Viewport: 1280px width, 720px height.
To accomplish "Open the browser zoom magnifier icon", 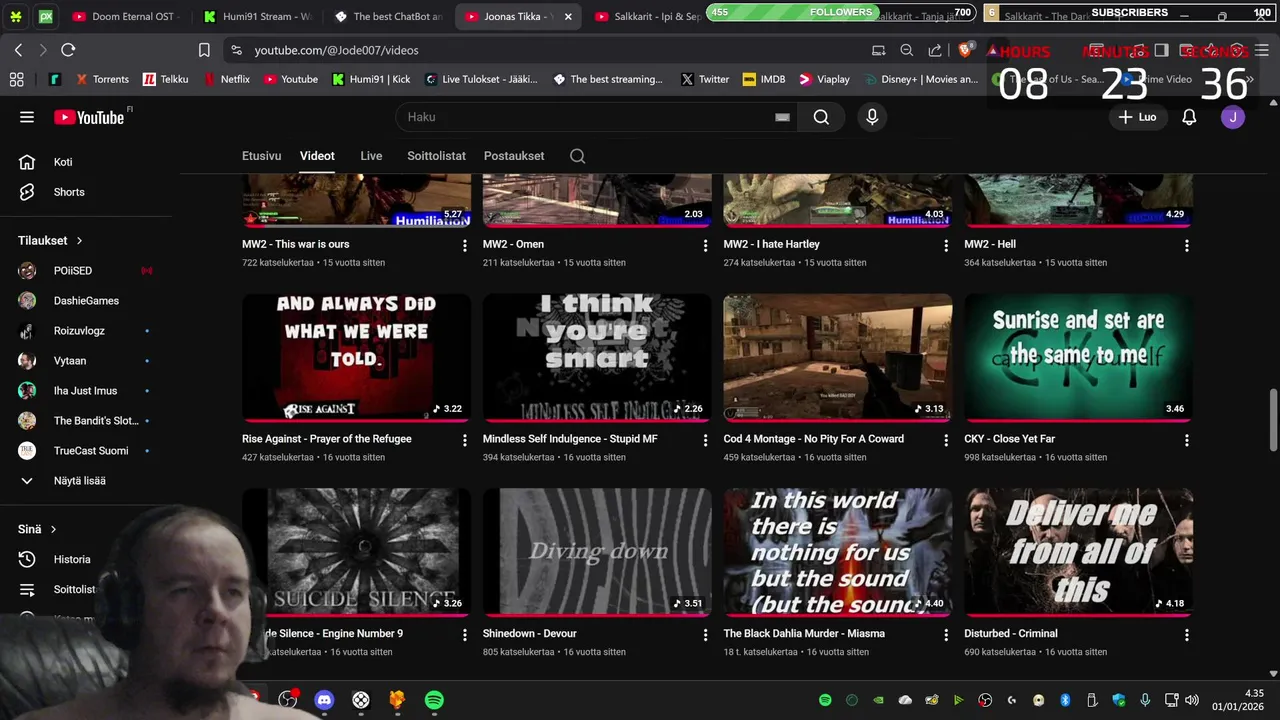I will pos(906,50).
